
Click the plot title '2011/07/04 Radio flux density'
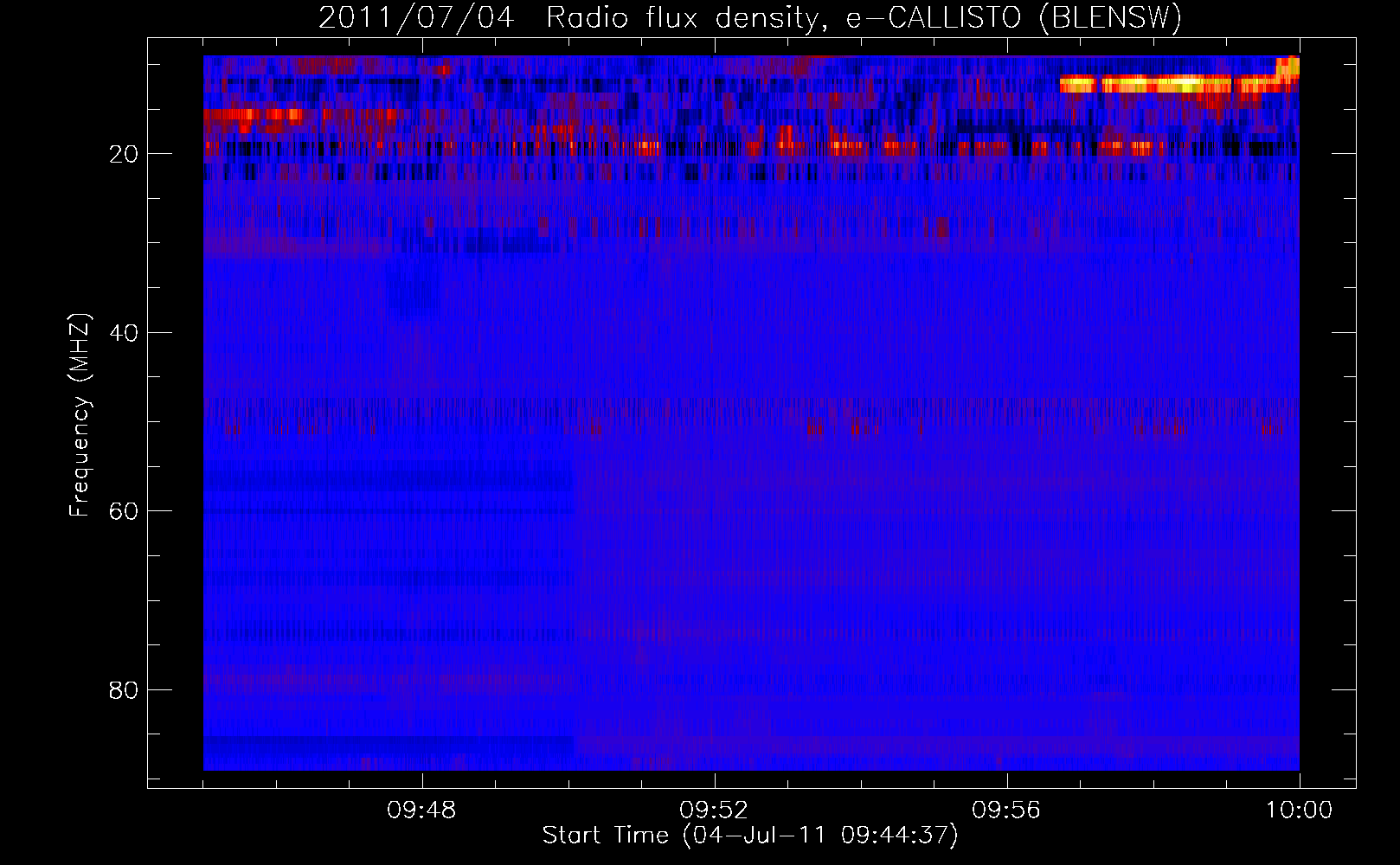tap(750, 17)
